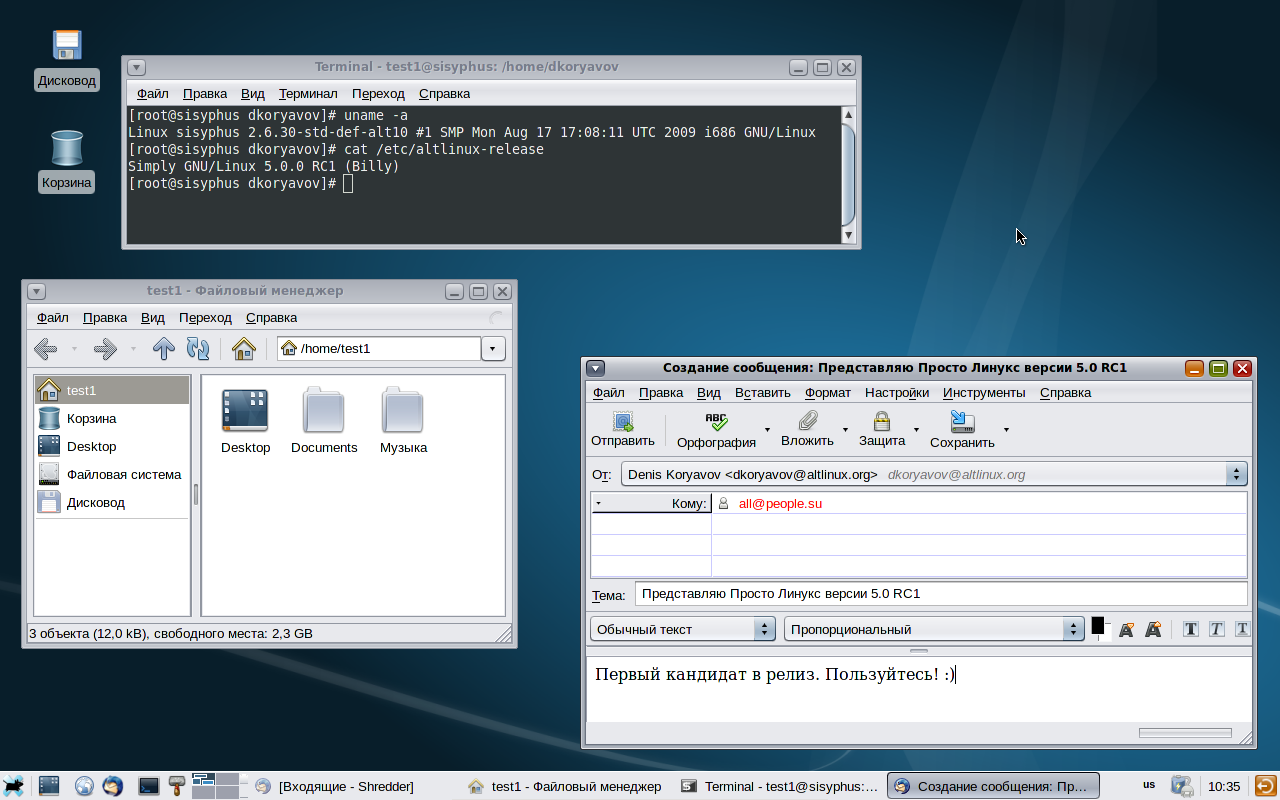Click the Forward arrow in file manager

click(x=105, y=349)
